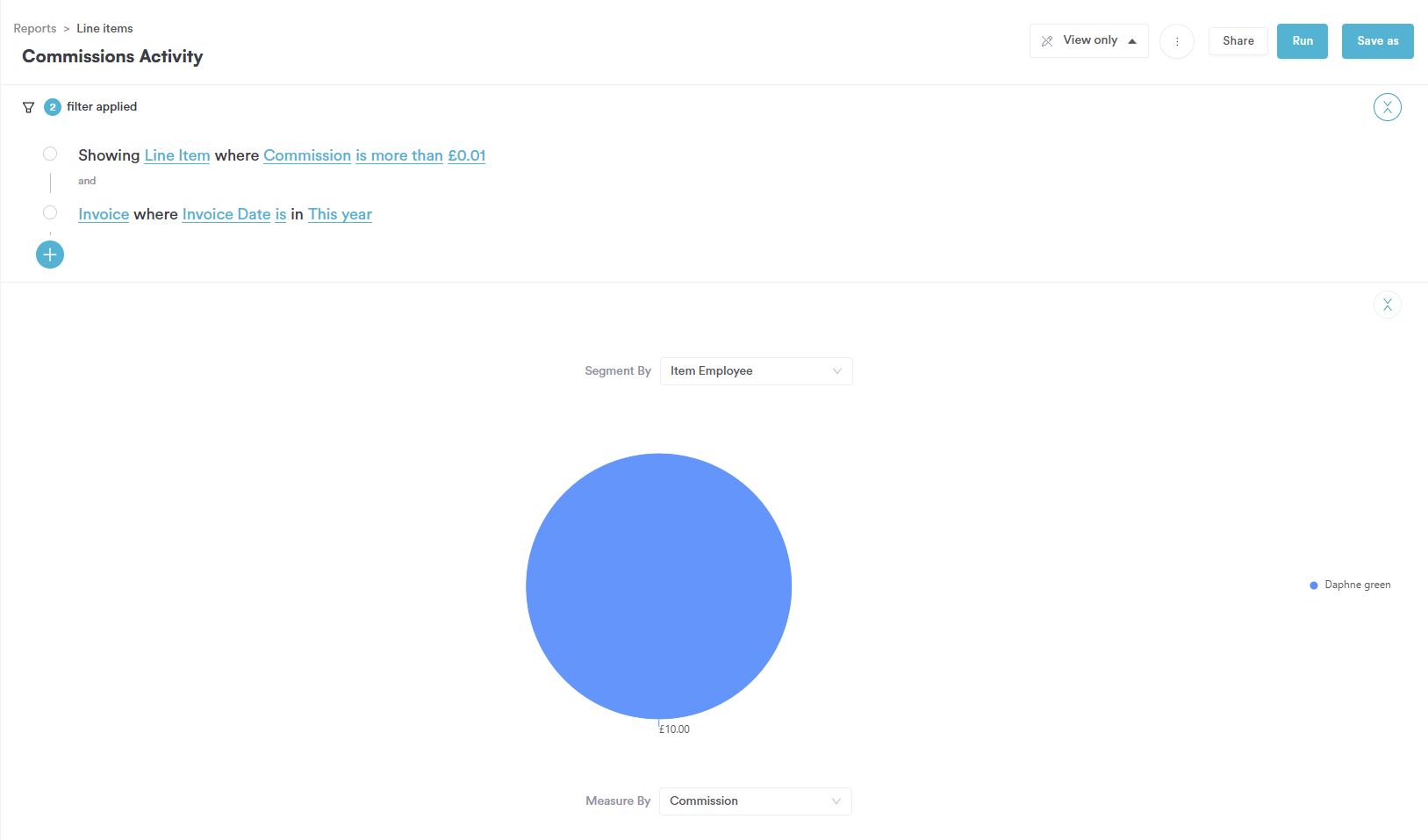Click the blue pie chart segment
The width and height of the screenshot is (1428, 840).
coord(658,586)
